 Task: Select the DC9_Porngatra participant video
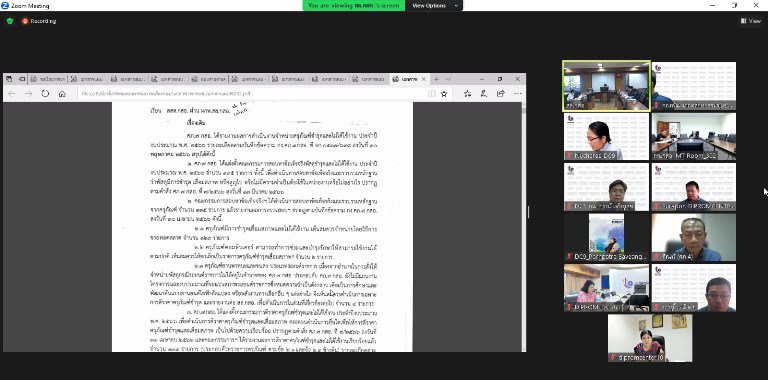(606, 237)
